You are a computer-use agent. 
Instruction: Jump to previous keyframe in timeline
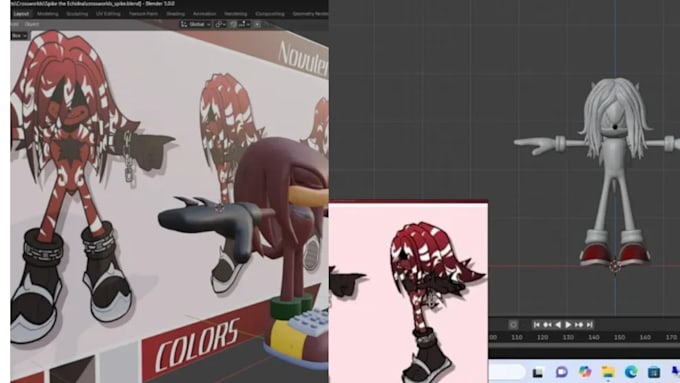(547, 324)
